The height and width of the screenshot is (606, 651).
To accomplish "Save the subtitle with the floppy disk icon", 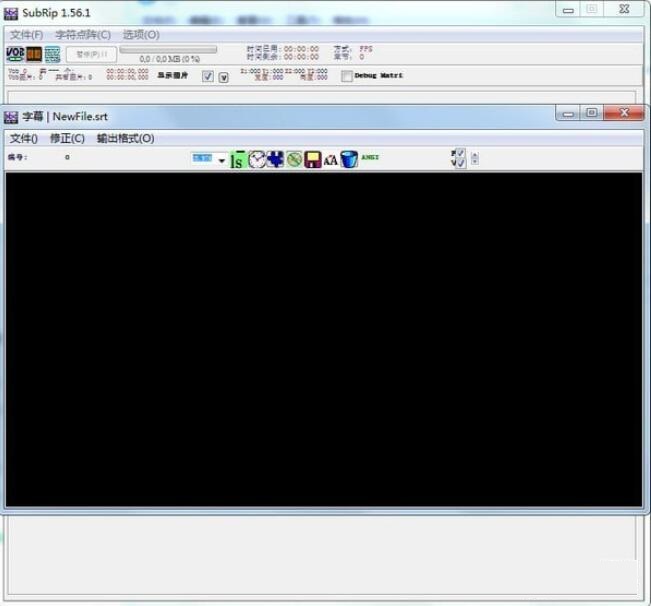I will 313,159.
